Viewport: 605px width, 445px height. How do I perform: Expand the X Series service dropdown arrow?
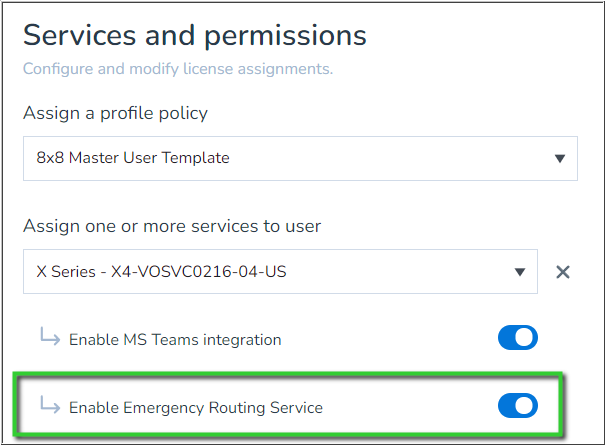pyautogui.click(x=520, y=272)
